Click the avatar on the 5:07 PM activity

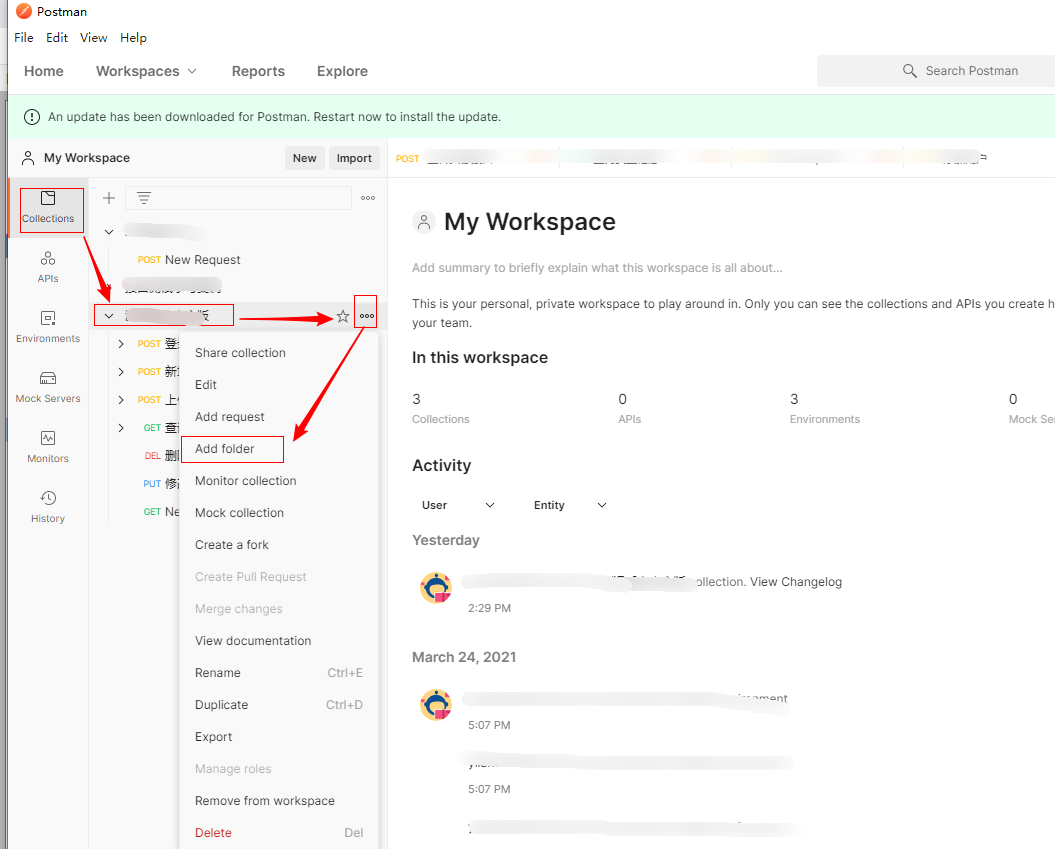(x=436, y=705)
